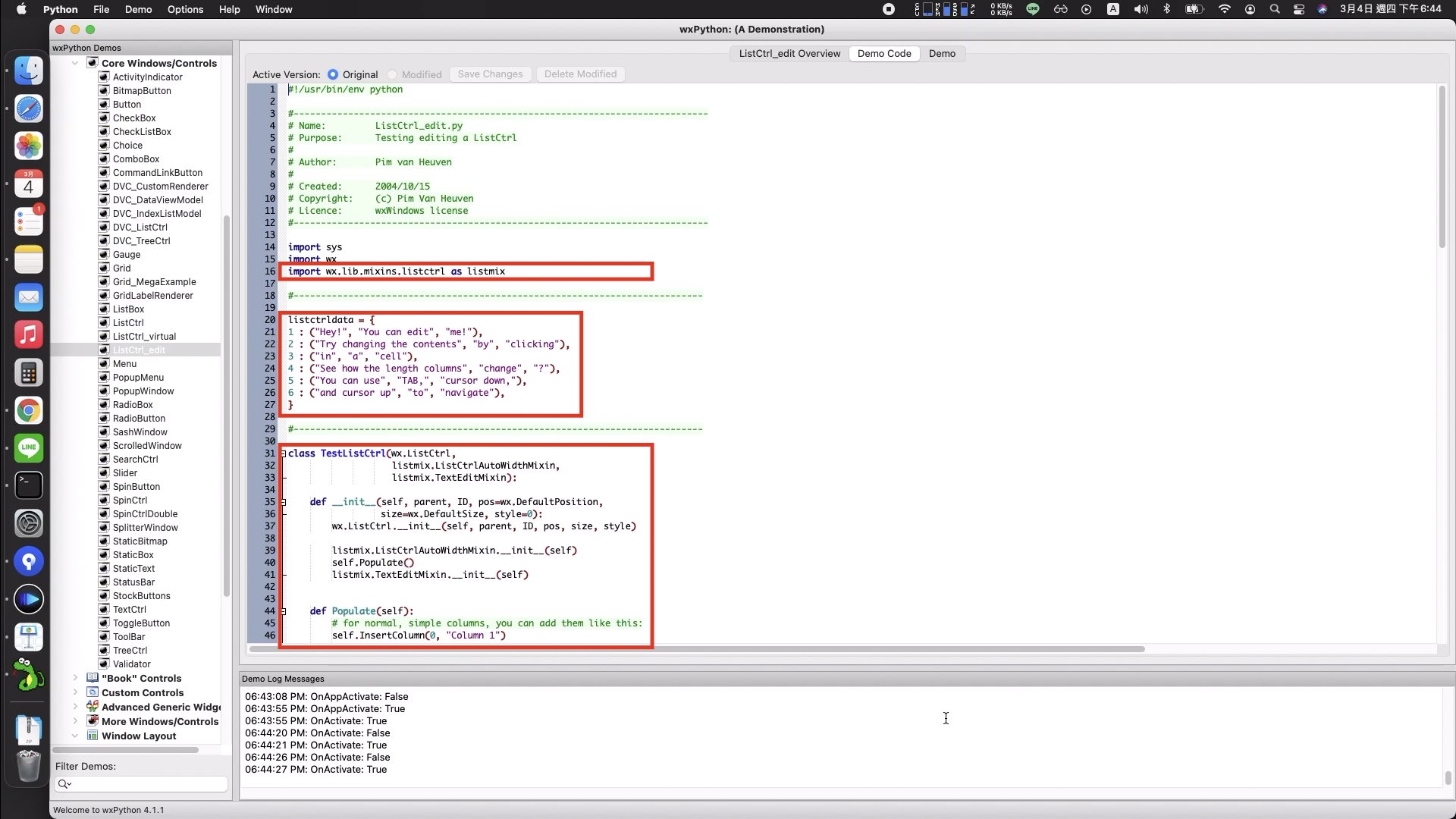
Task: Open the Demo menu
Action: 138,9
